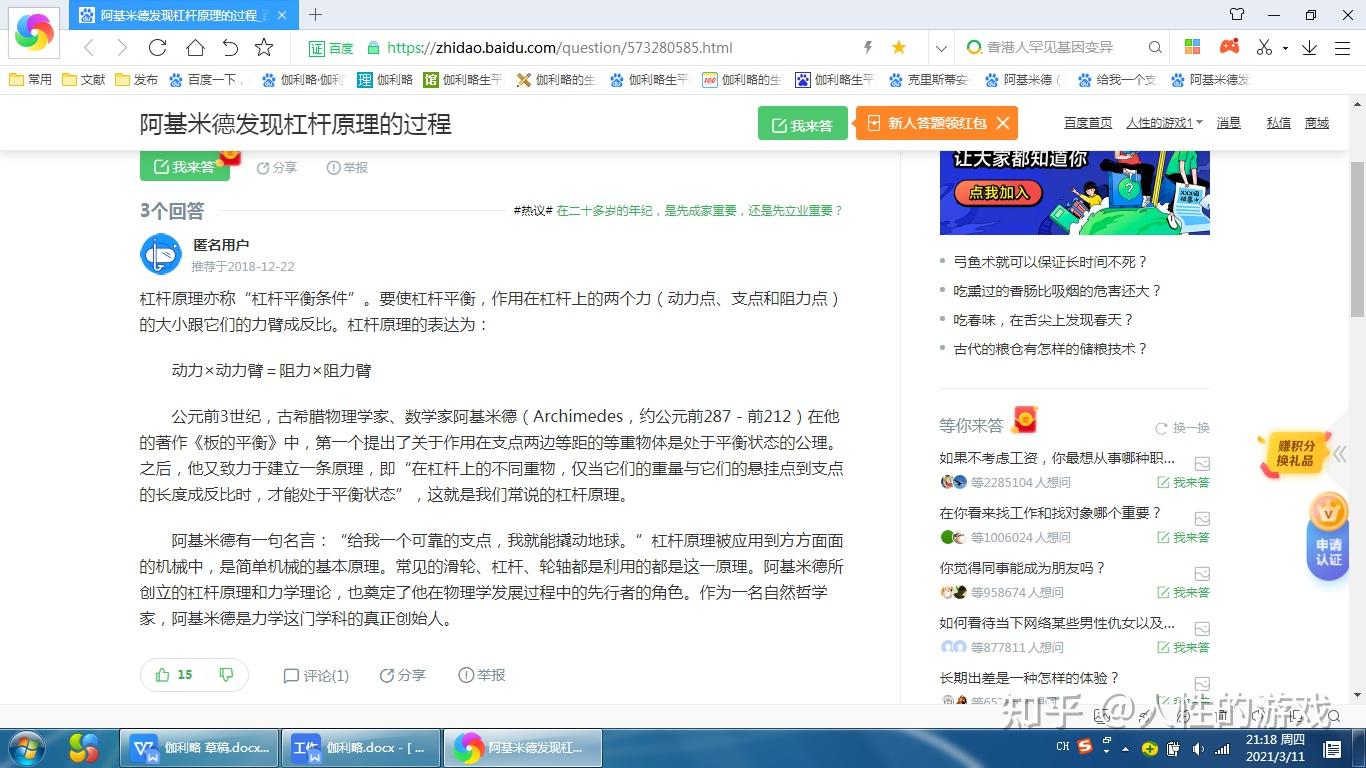The height and width of the screenshot is (768, 1366).
Task: Open the browser hamburger menu icon
Action: [x=1340, y=47]
